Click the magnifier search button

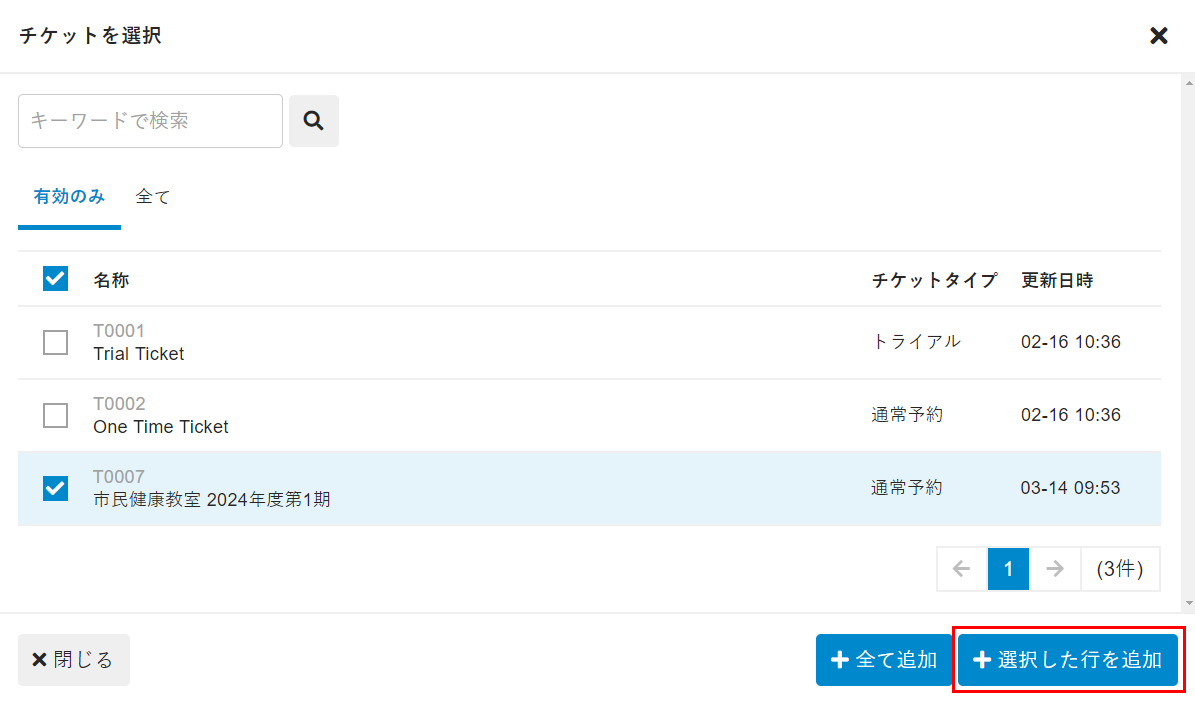click(314, 121)
